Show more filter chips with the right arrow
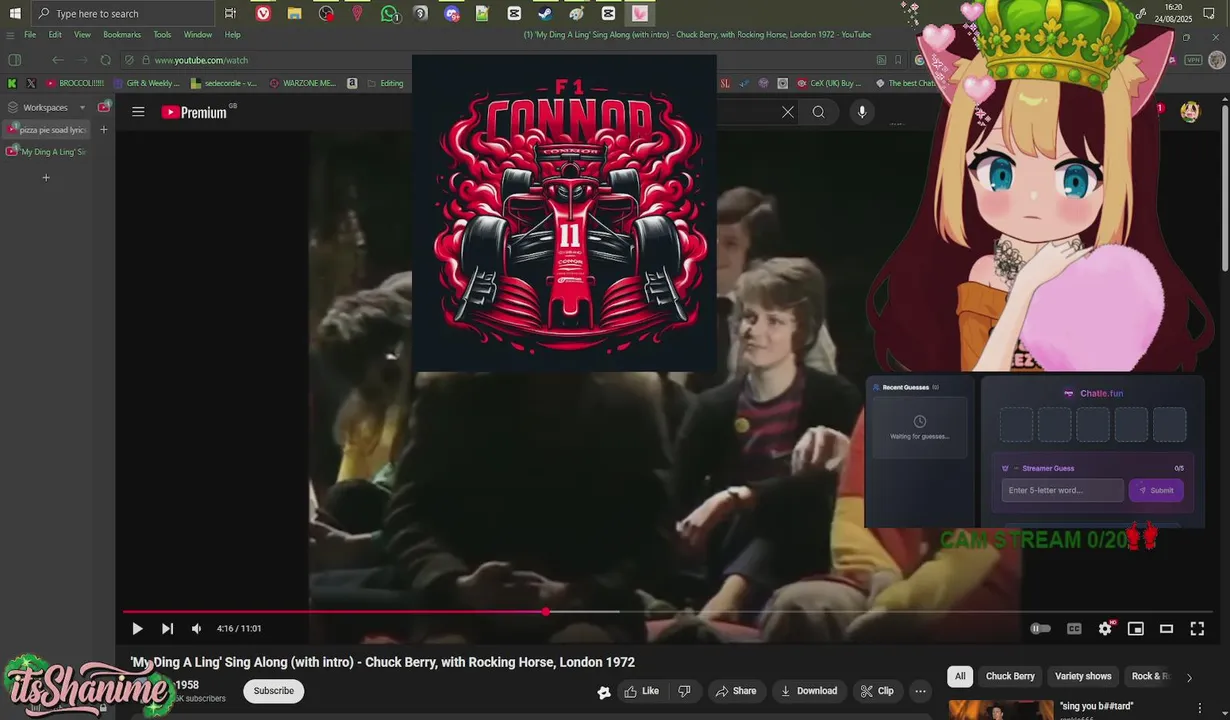The height and width of the screenshot is (720, 1230). click(1189, 677)
